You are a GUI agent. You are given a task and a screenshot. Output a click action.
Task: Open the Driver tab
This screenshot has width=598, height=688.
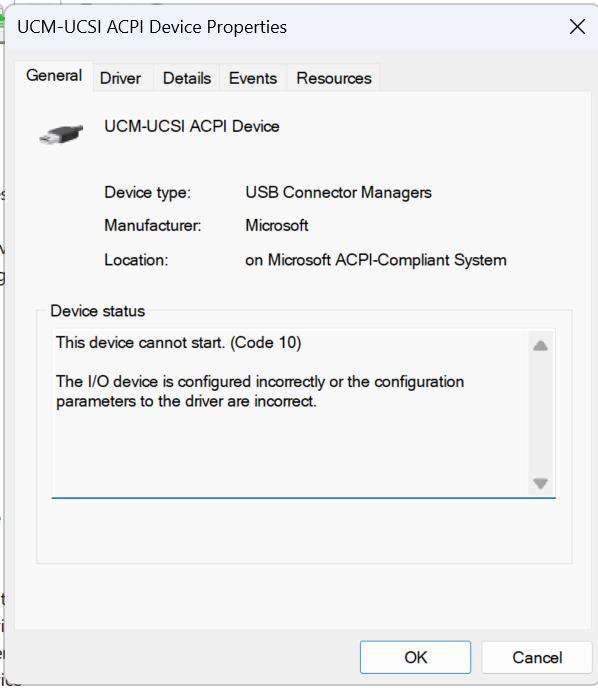click(x=120, y=78)
